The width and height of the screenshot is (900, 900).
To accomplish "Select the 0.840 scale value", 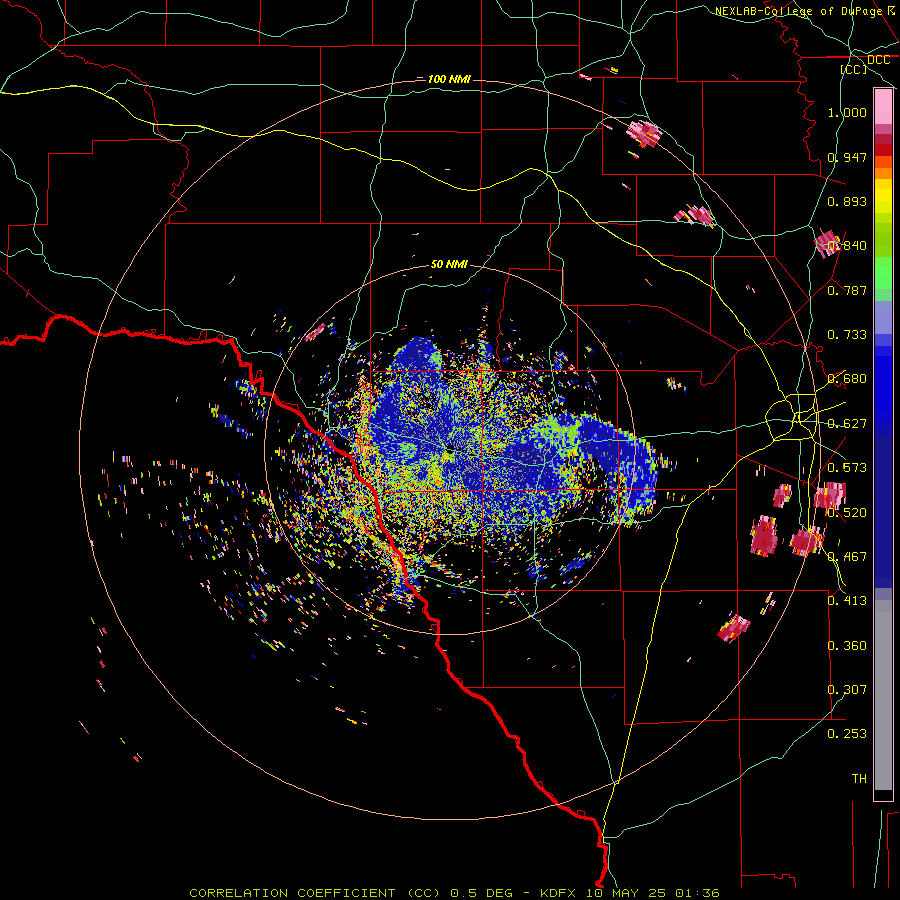I will 847,246.
